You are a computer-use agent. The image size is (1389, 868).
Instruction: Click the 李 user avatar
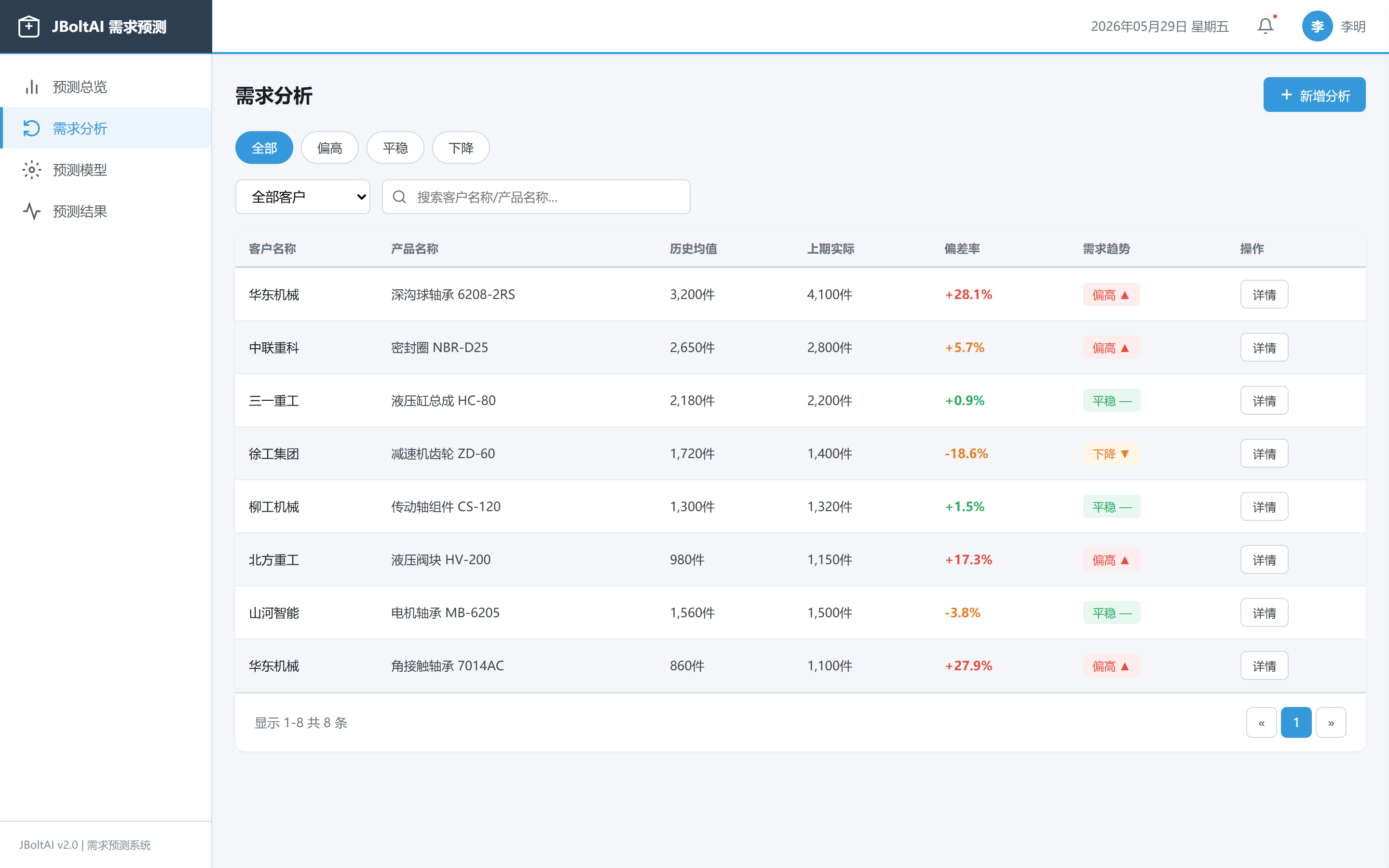[1317, 27]
